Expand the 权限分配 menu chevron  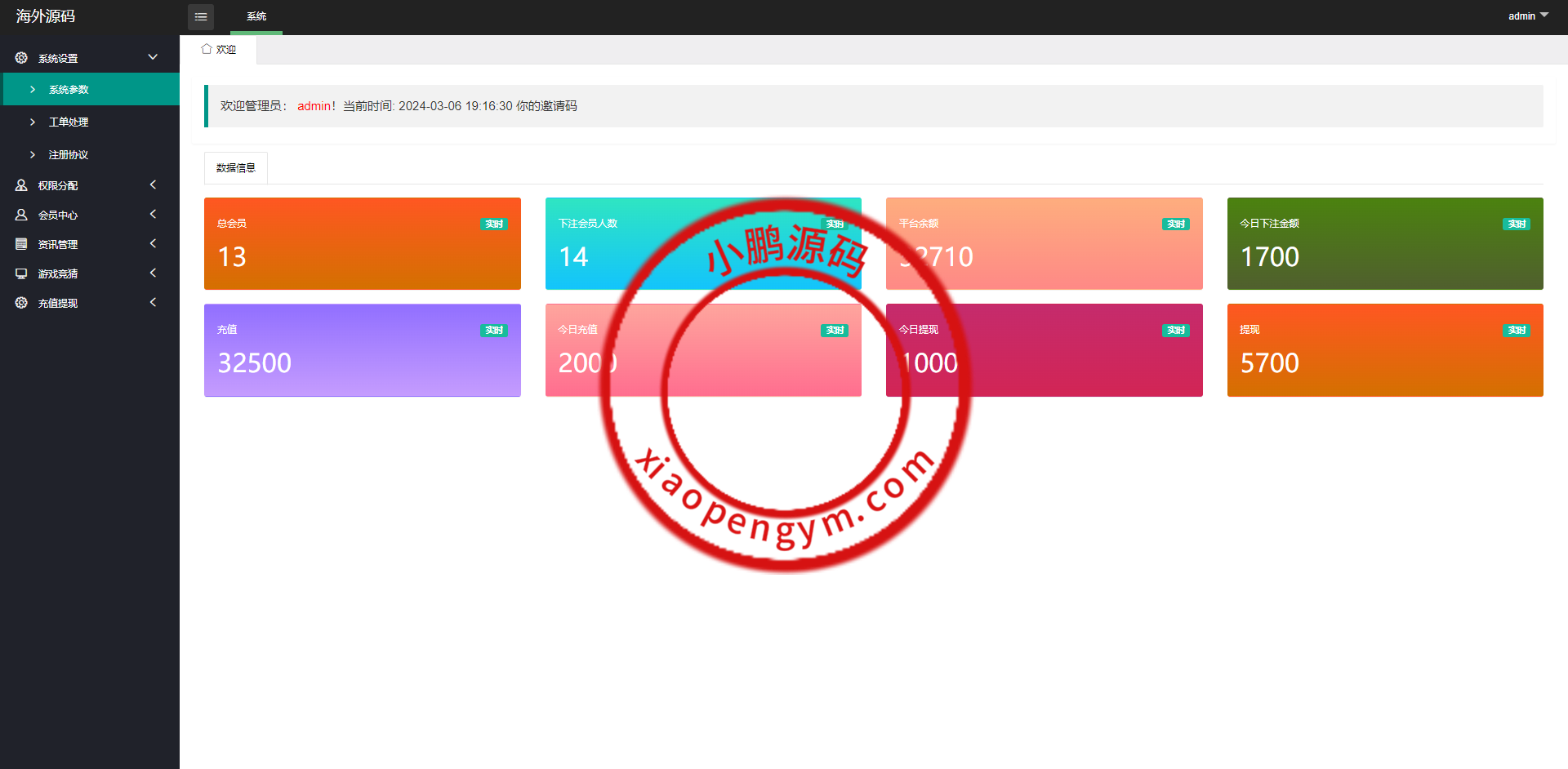tap(153, 184)
